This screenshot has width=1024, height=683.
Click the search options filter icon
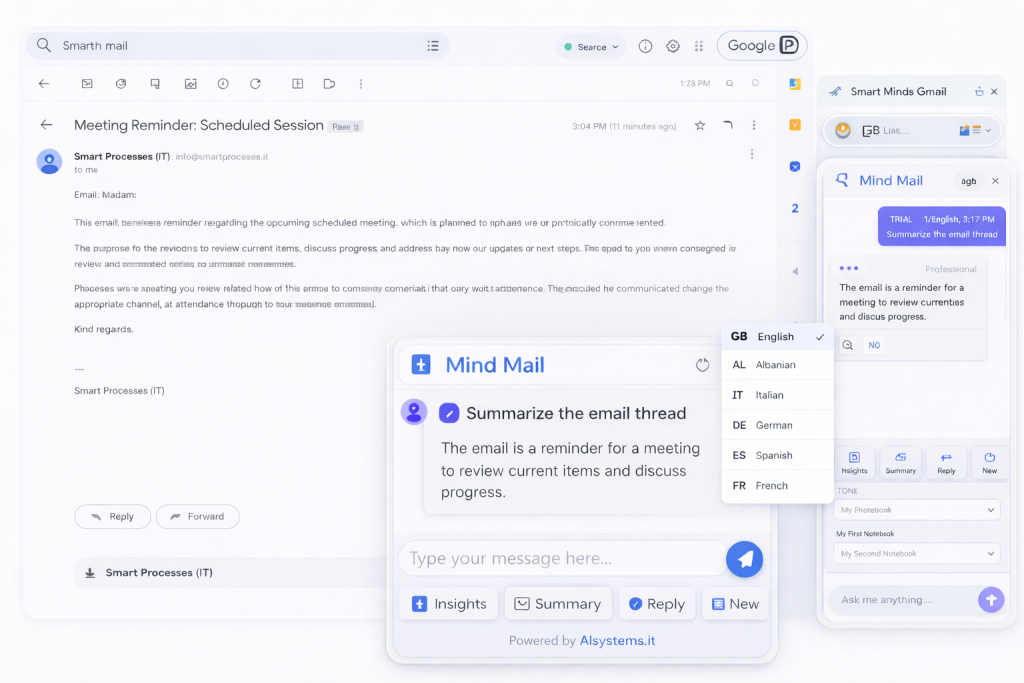click(433, 46)
